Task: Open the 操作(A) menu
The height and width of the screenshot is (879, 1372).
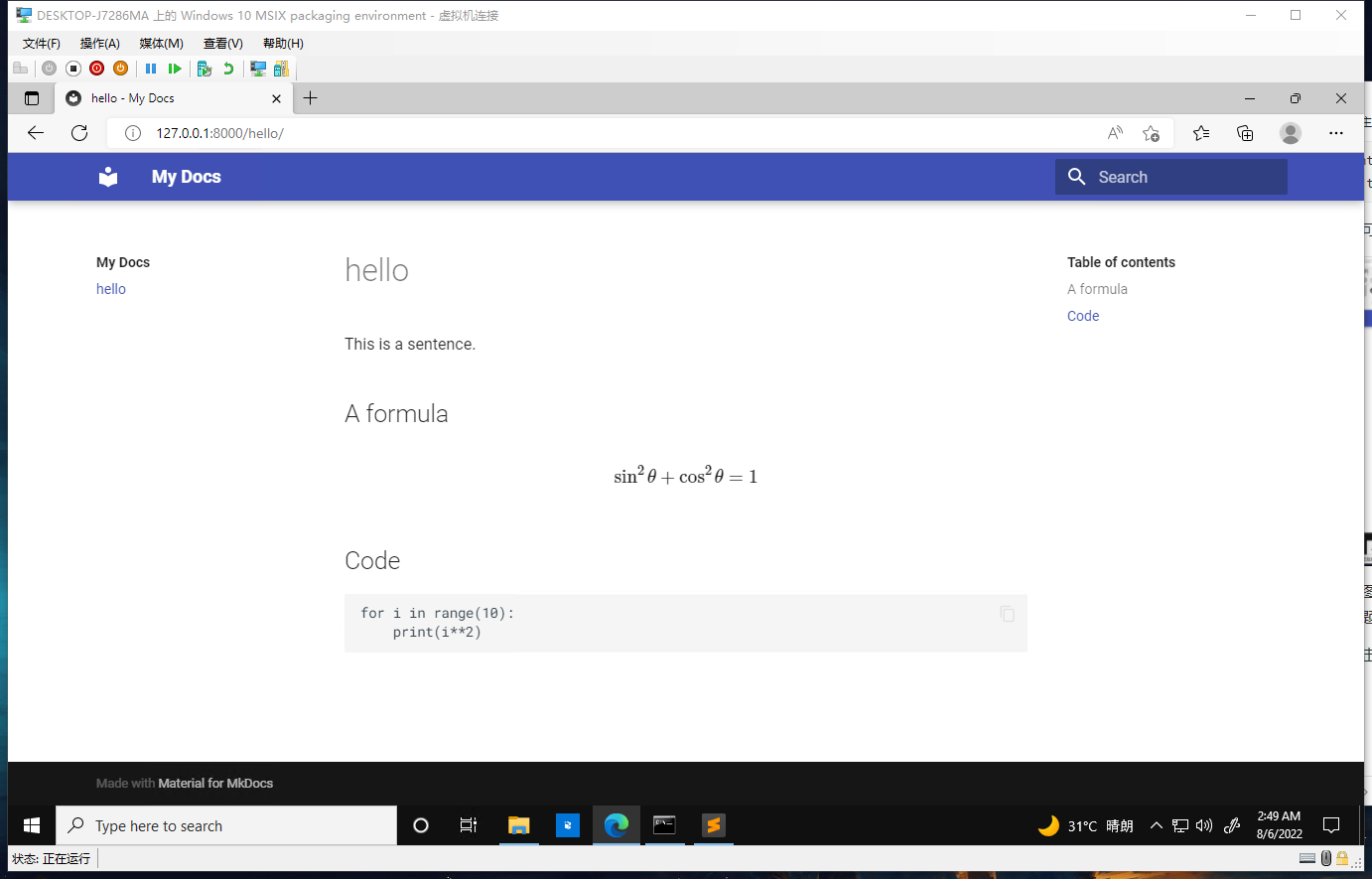Action: pos(99,44)
